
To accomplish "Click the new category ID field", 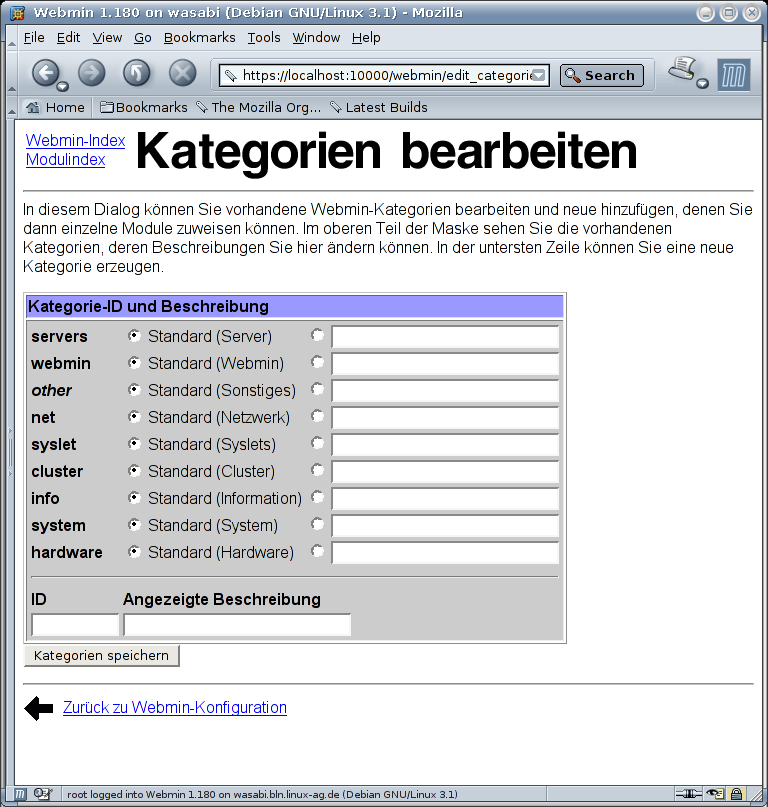I will point(75,625).
